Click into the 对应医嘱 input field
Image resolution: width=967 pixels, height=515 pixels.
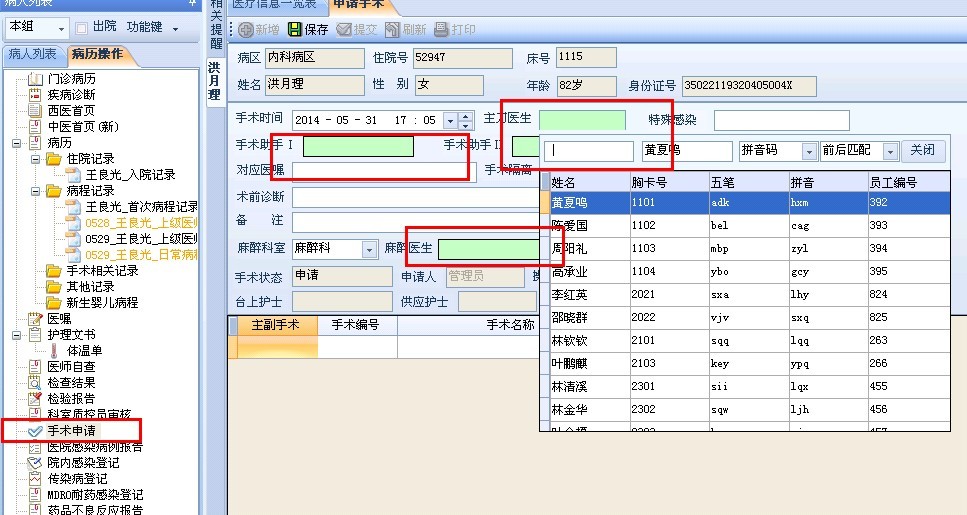click(384, 171)
